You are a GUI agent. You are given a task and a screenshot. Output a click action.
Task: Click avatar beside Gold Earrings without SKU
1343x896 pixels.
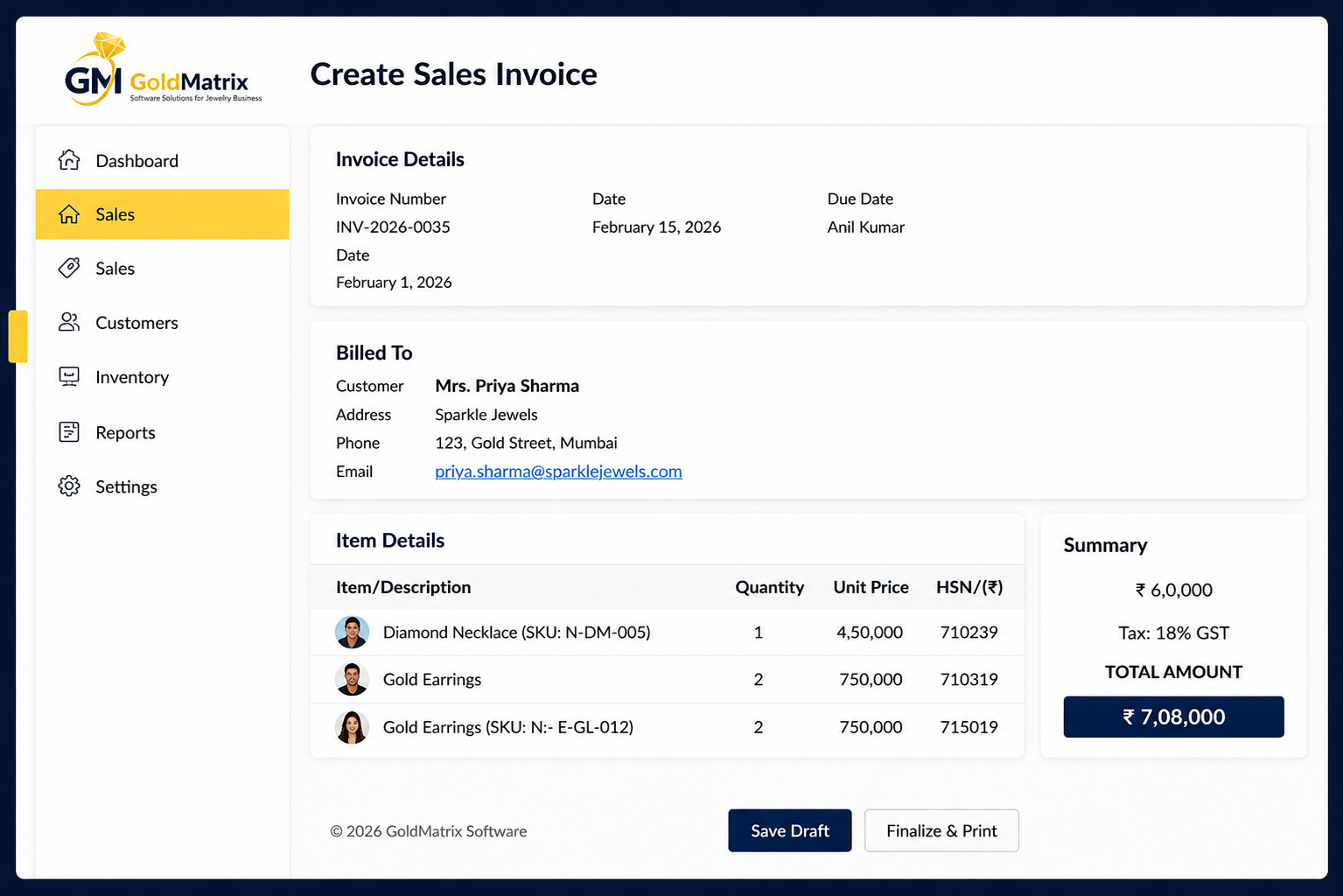[x=352, y=679]
